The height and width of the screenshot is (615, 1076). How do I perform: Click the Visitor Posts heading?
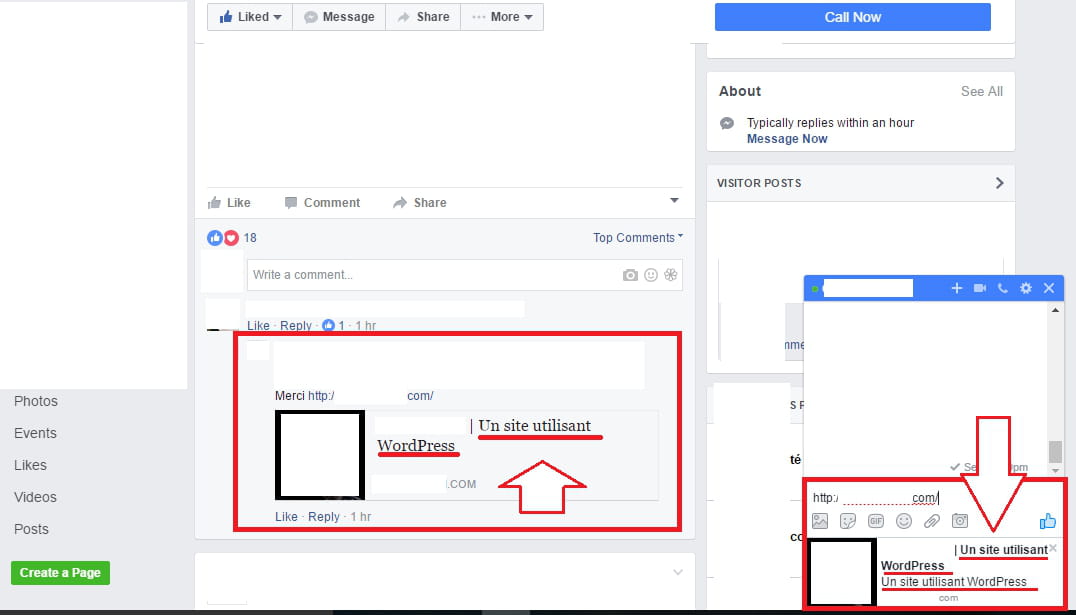pos(759,183)
